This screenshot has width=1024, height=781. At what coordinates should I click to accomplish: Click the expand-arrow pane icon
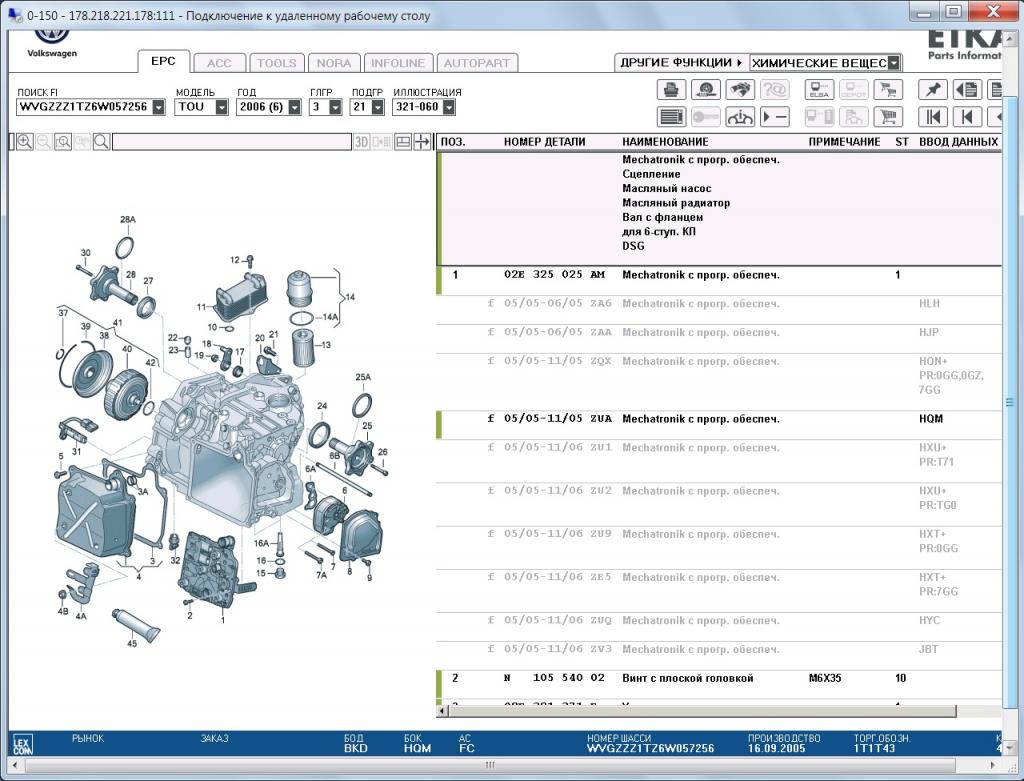click(x=423, y=142)
